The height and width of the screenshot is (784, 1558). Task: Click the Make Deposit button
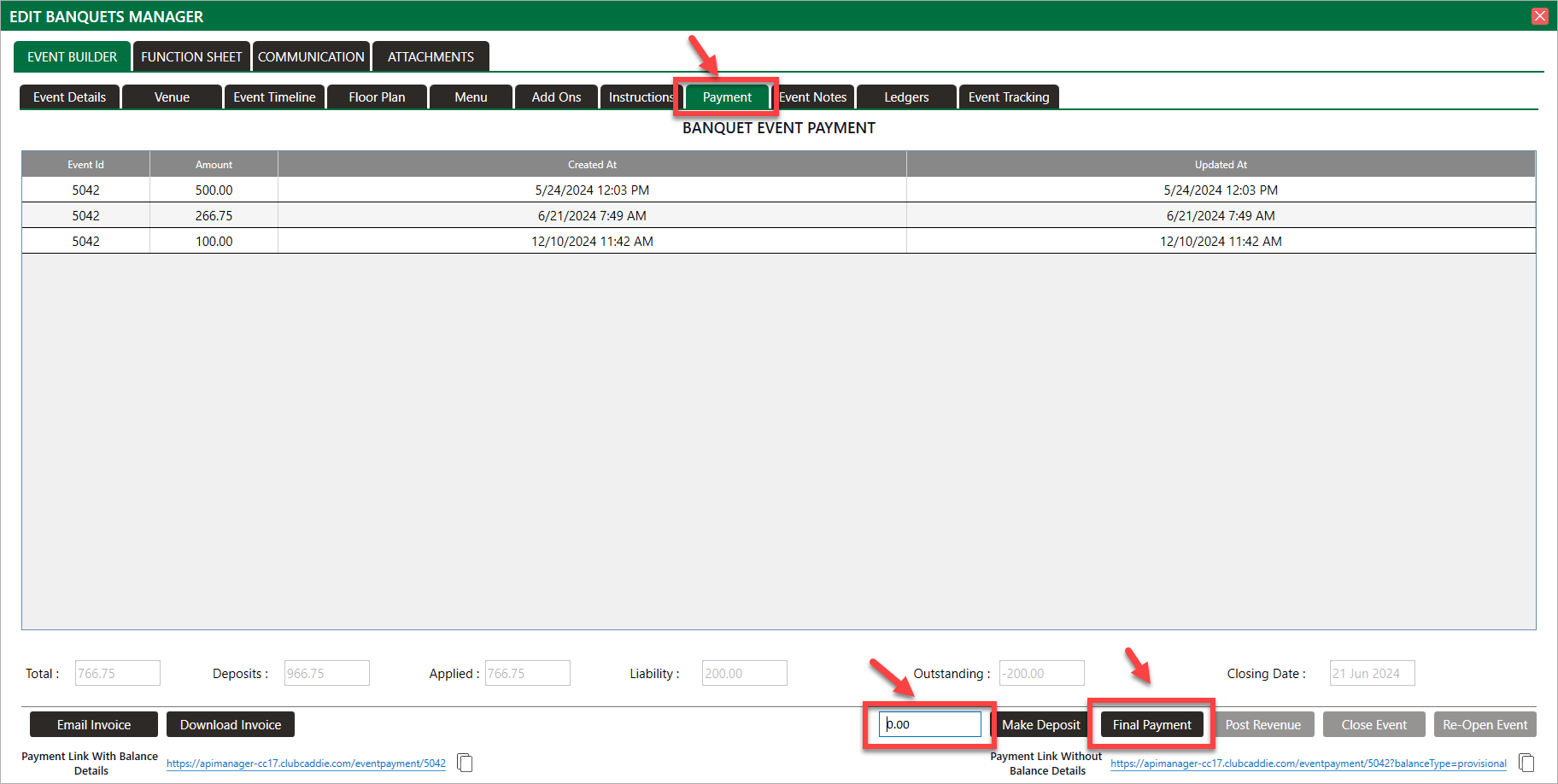tap(1040, 725)
